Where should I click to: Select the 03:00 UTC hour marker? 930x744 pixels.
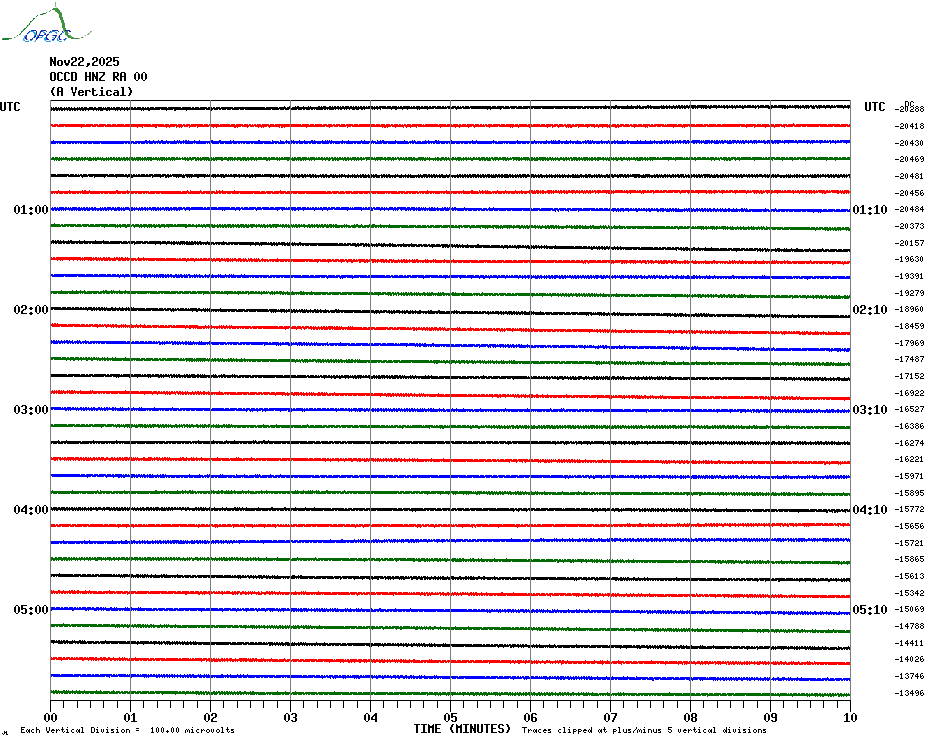point(30,410)
